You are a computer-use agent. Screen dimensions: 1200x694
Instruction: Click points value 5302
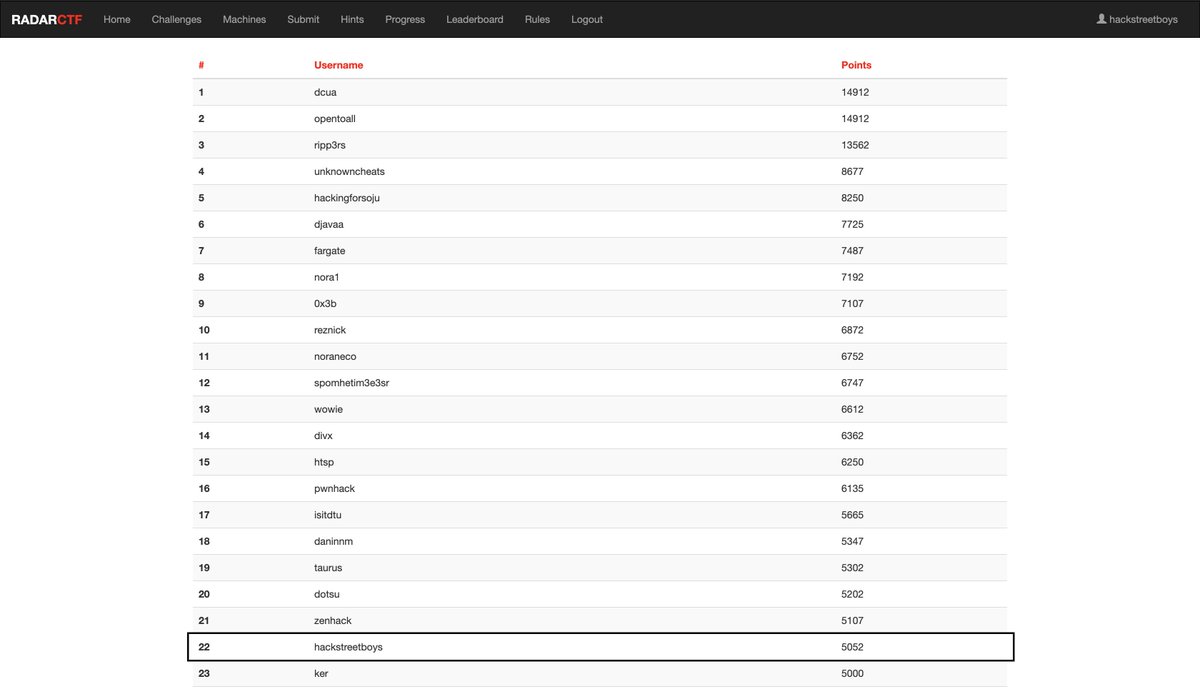pyautogui.click(x=853, y=568)
